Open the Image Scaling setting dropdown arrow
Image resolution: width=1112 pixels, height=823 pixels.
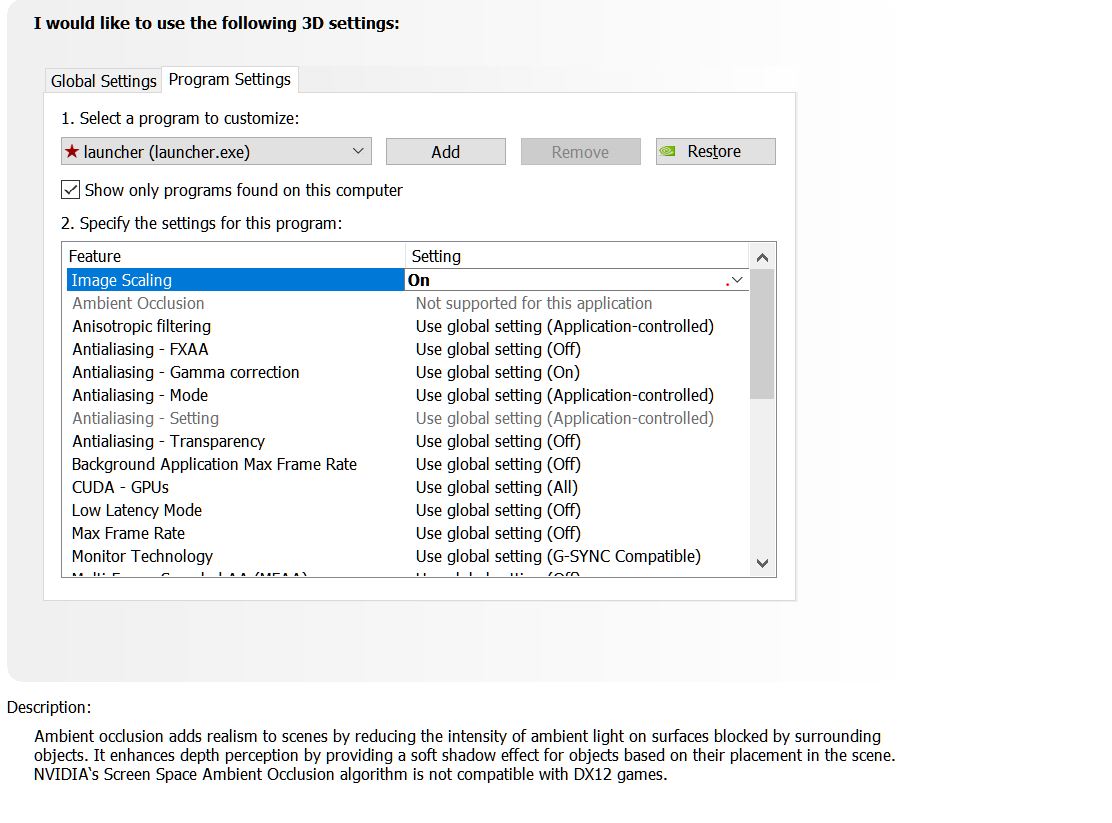click(737, 280)
